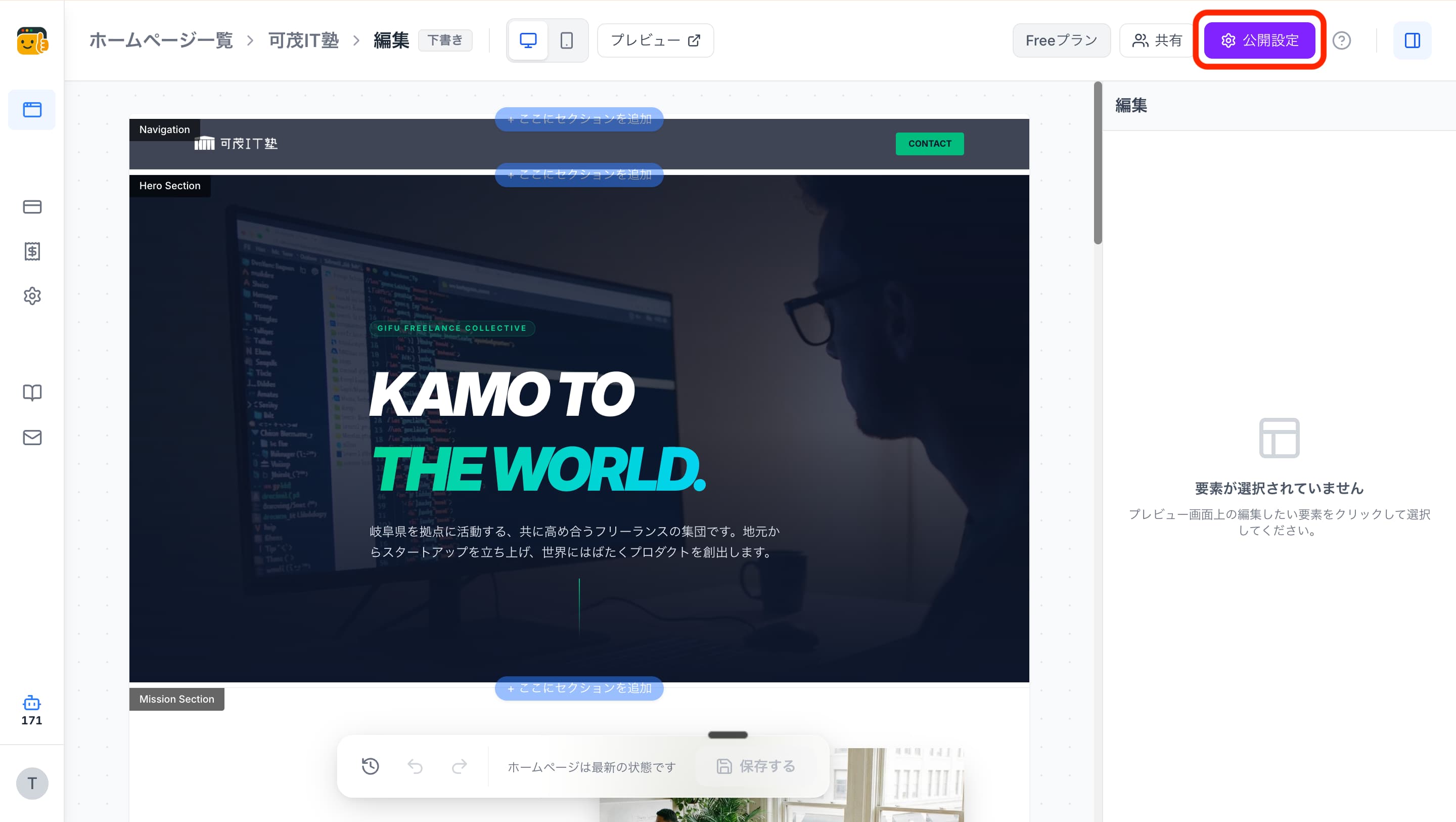This screenshot has height=822, width=1456.
Task: Click the robot credits icon showing 171
Action: 32,711
